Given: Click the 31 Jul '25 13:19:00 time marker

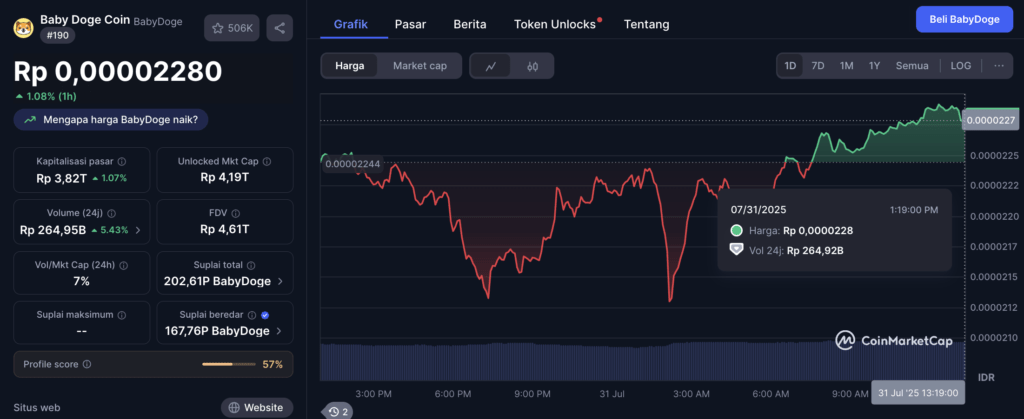Looking at the screenshot, I should pyautogui.click(x=918, y=393).
